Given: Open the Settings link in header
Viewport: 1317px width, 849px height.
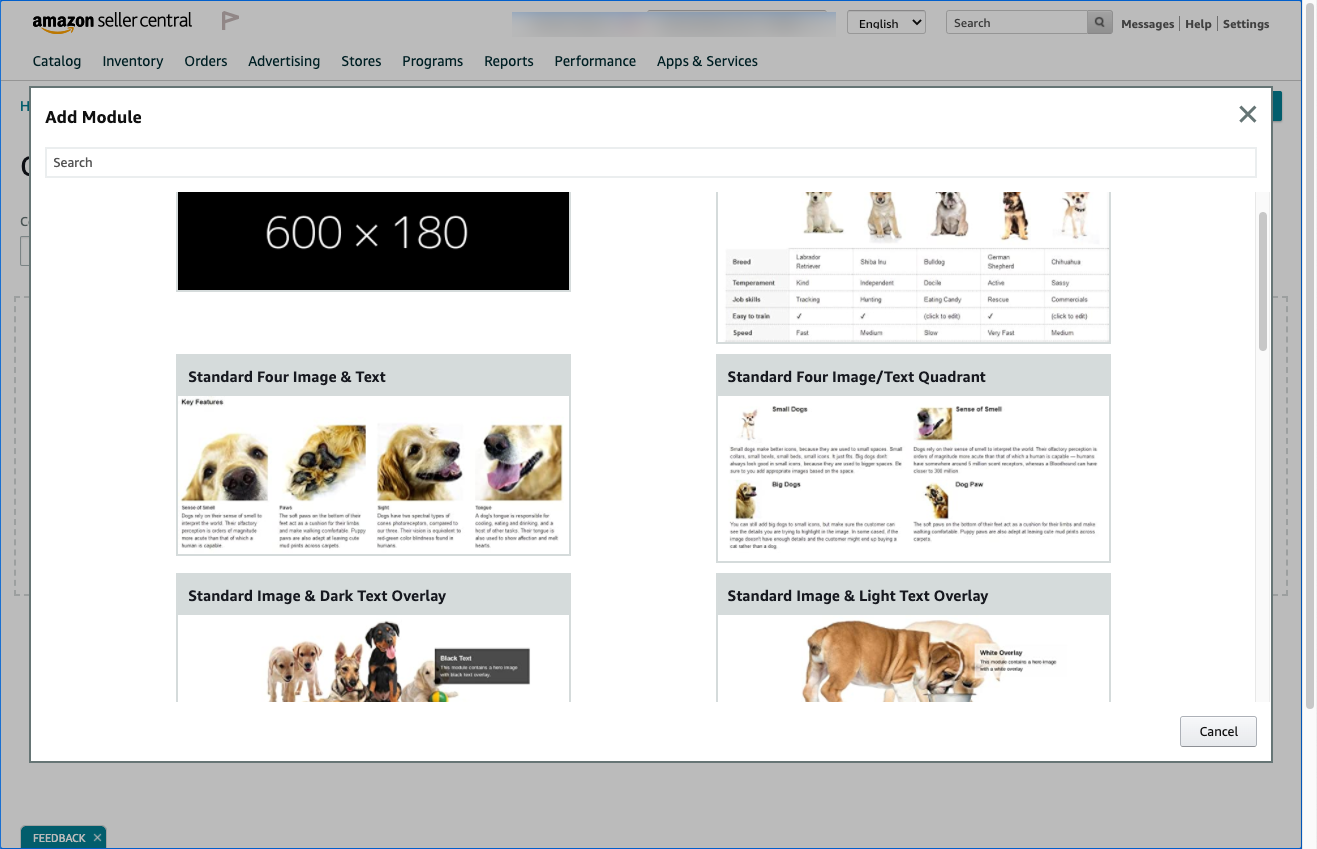Looking at the screenshot, I should tap(1246, 24).
